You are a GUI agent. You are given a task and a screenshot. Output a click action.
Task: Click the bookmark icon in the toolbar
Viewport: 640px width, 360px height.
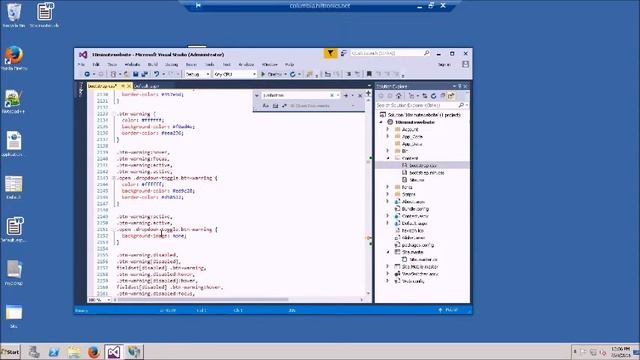point(369,74)
